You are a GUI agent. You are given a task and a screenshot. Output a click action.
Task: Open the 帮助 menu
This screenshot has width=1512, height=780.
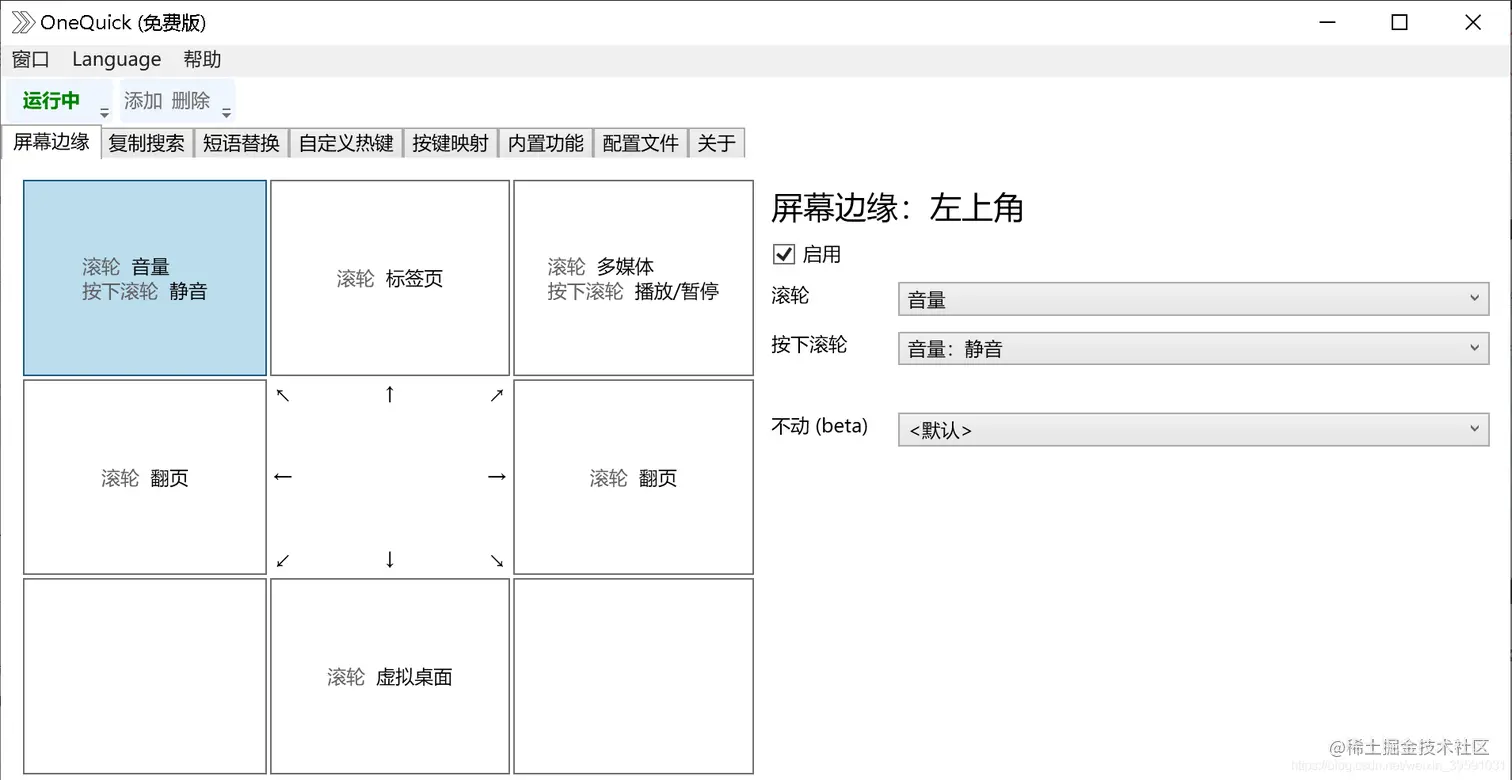coord(202,59)
